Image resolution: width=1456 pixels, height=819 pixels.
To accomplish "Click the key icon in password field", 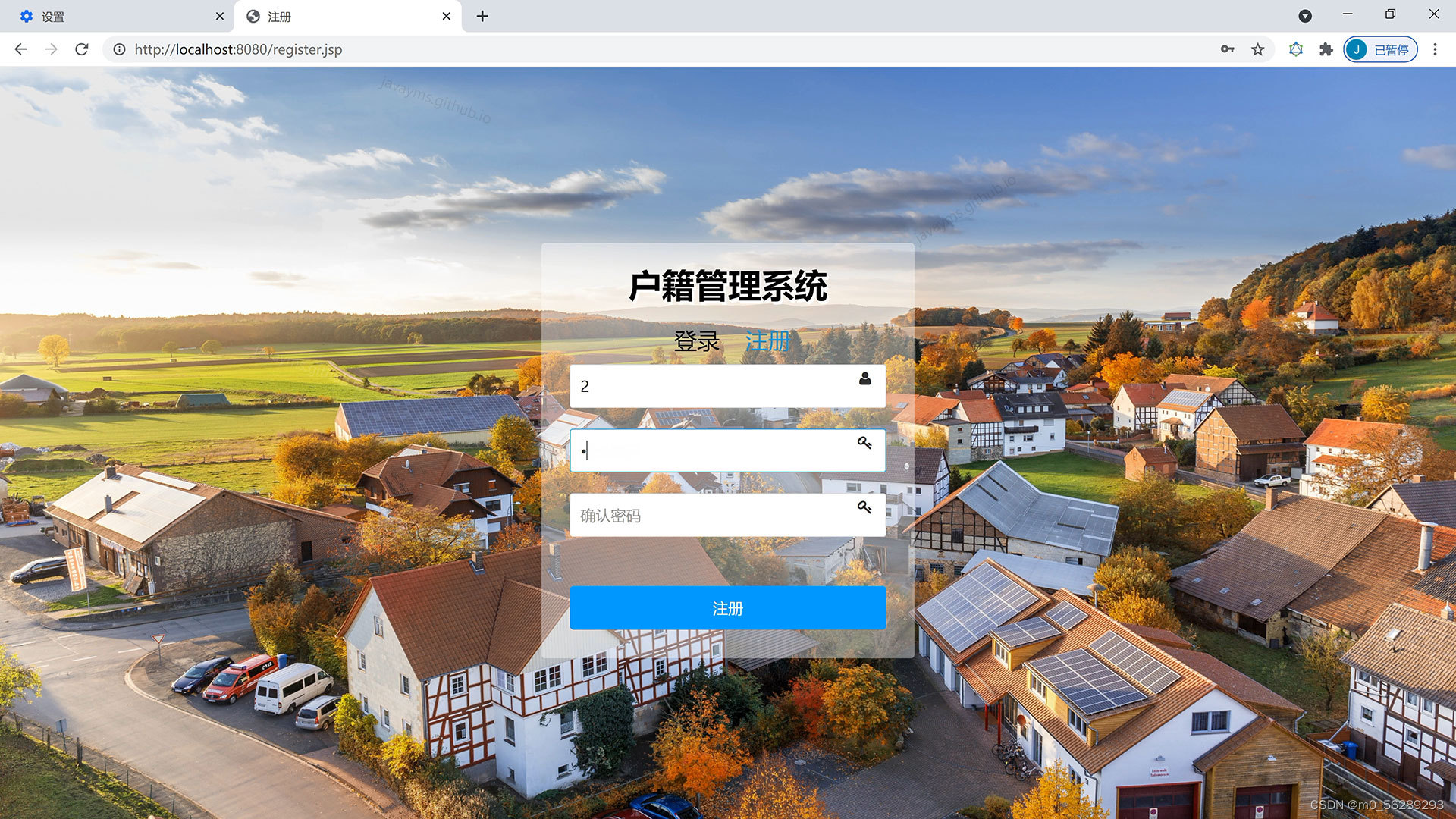I will [x=864, y=442].
